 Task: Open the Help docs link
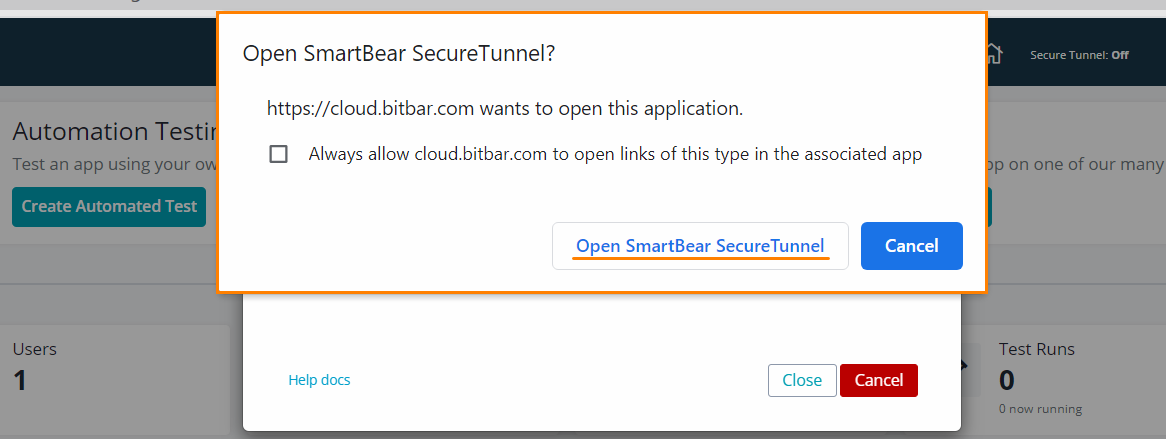(x=319, y=380)
